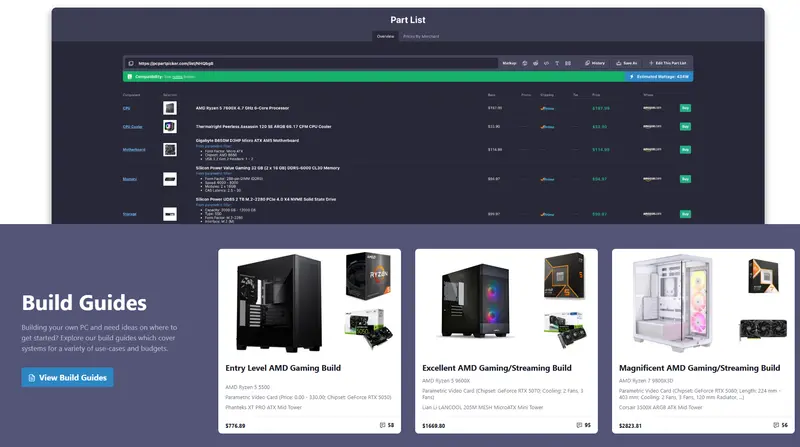Open Silicon Power UD85 2 TB SSD name
800x447 pixels.
266,200
